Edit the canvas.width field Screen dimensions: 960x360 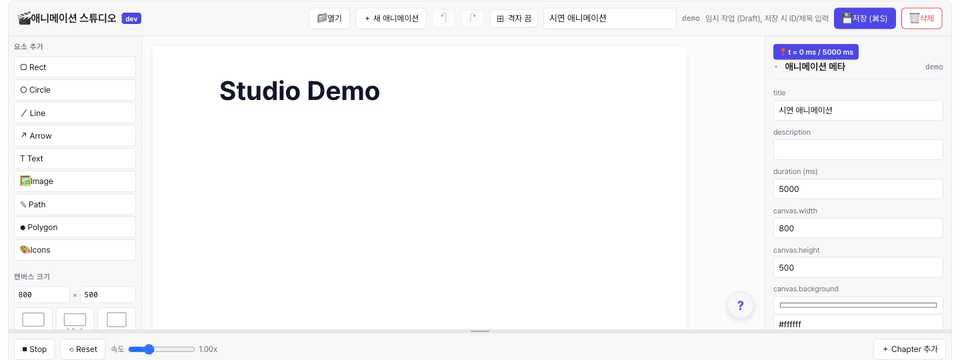pos(858,228)
